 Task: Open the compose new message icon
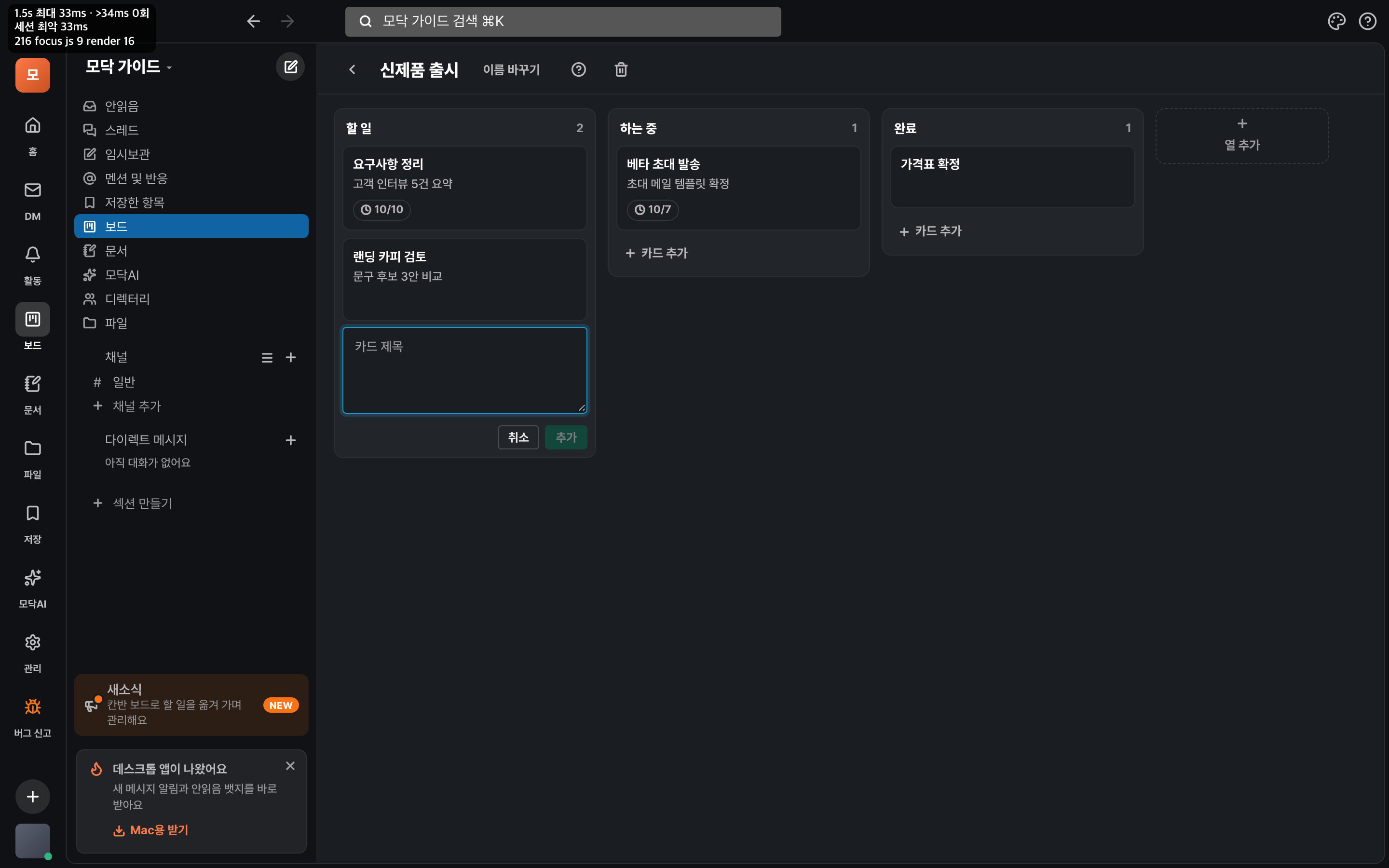(x=290, y=67)
